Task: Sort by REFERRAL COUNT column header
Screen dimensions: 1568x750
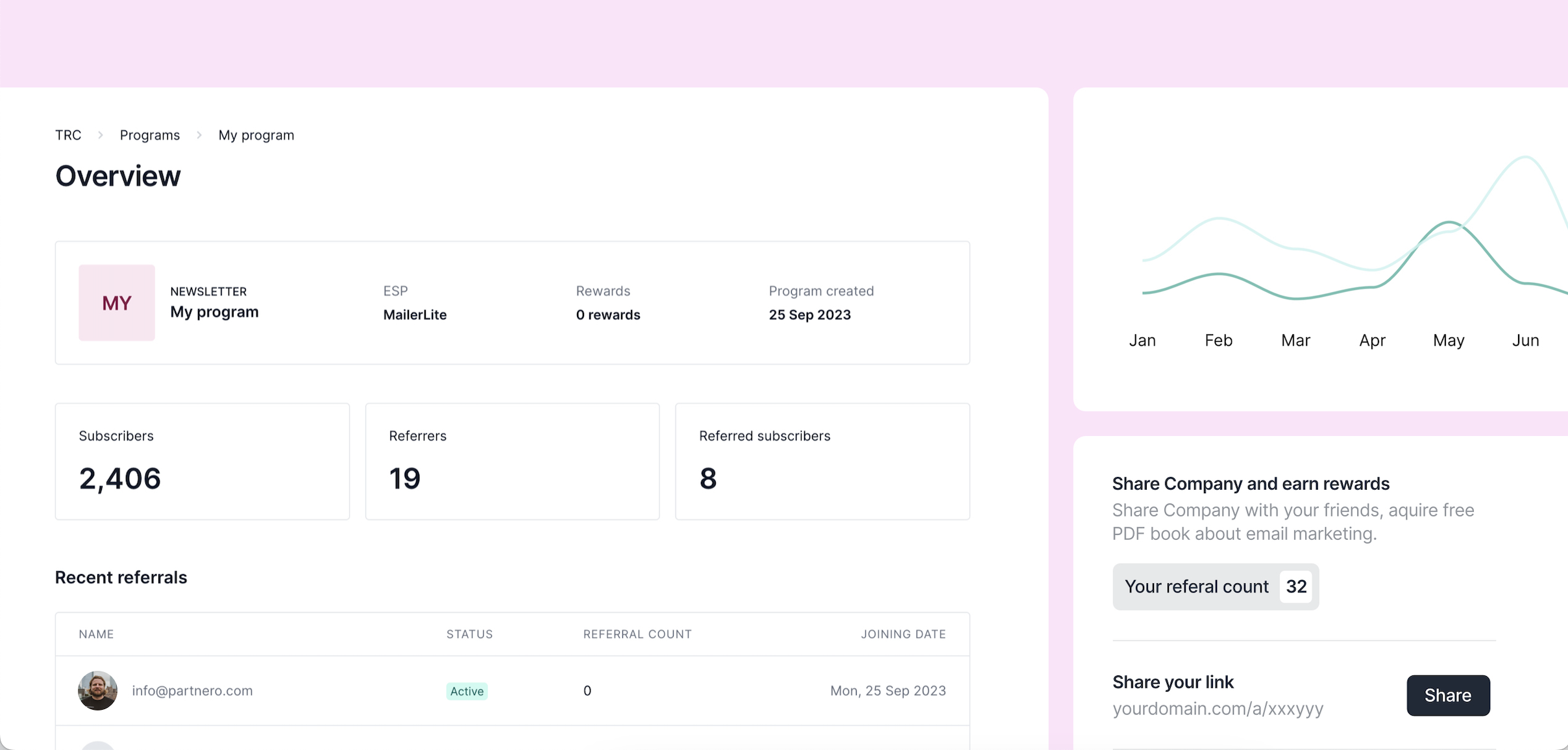Action: [x=637, y=634]
